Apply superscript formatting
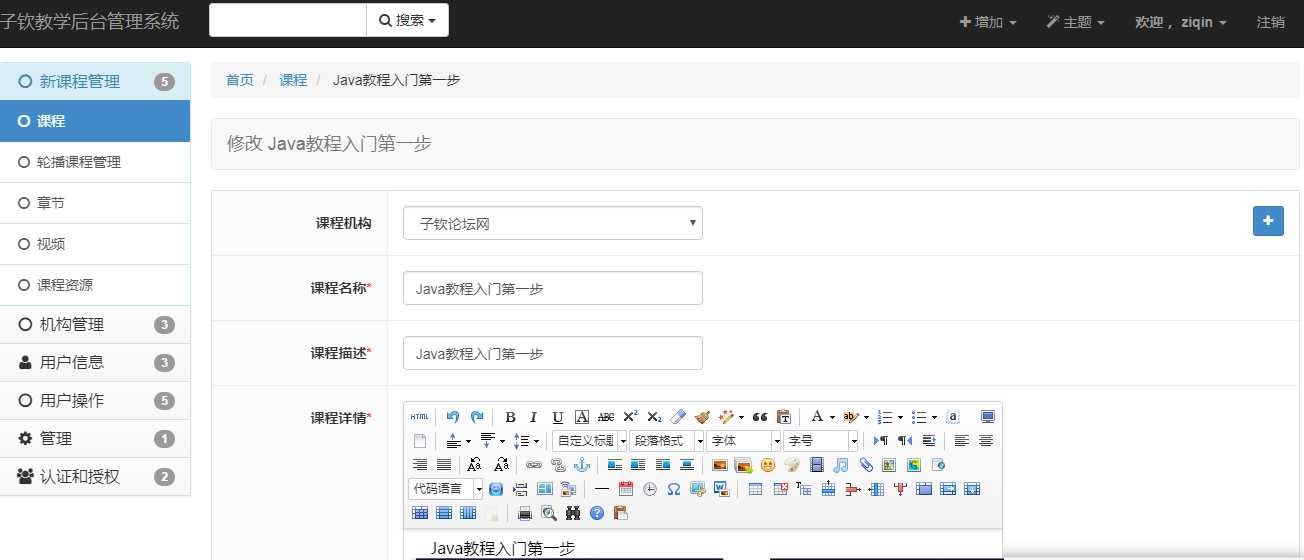Image resolution: width=1304 pixels, height=560 pixels. pos(630,417)
